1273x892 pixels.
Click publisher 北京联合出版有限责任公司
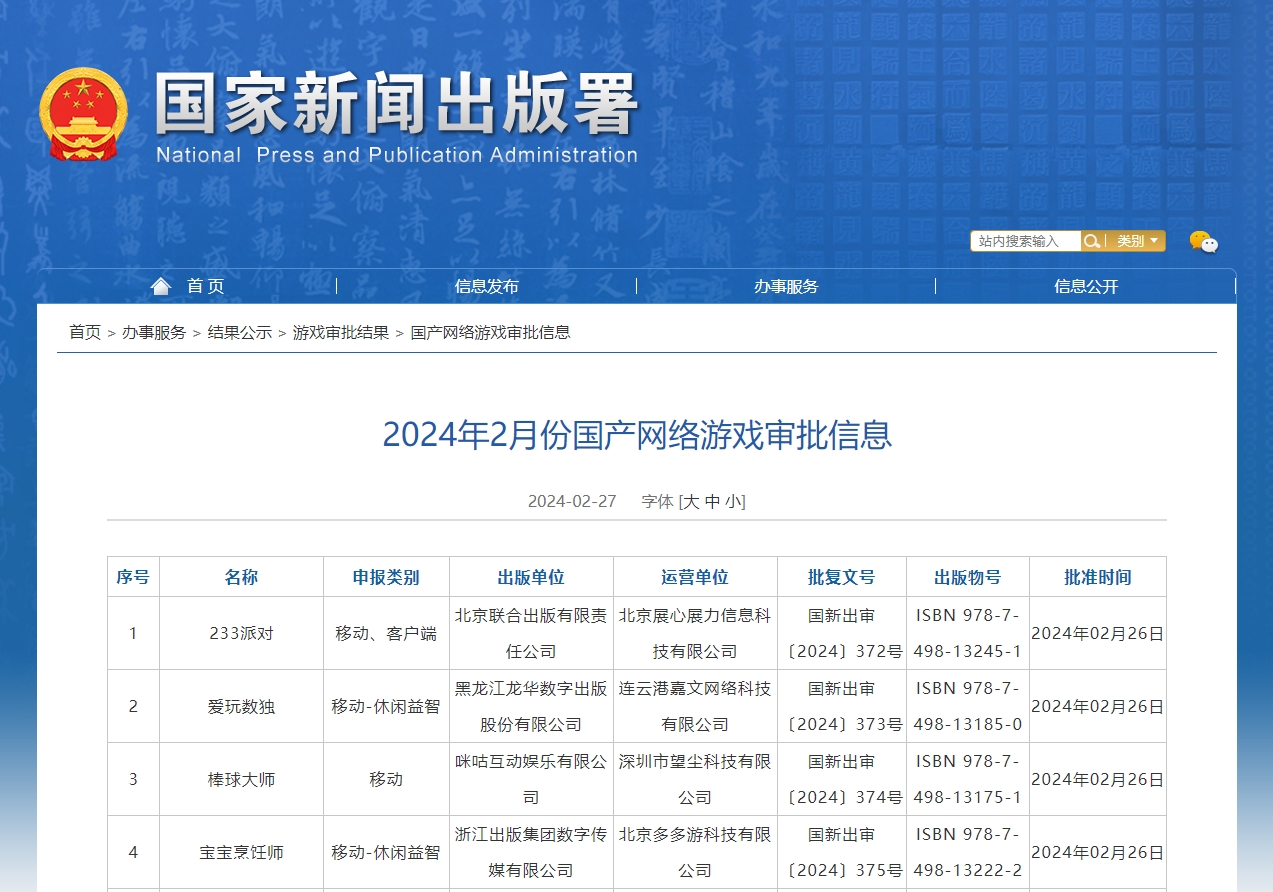click(x=531, y=634)
